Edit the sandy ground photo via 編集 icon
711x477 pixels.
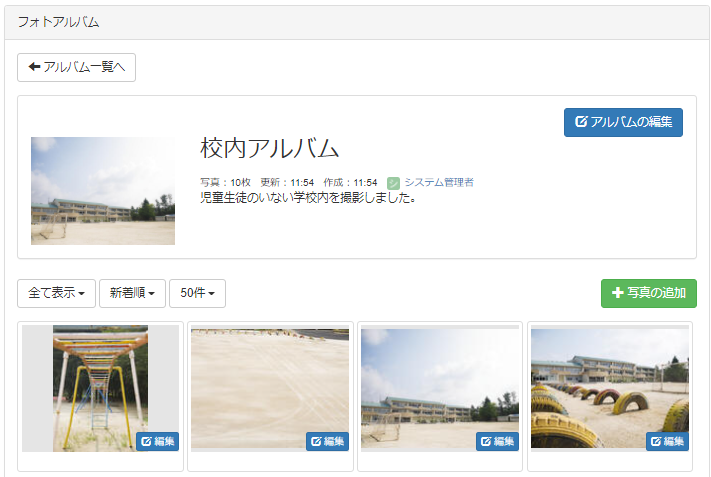tap(328, 441)
